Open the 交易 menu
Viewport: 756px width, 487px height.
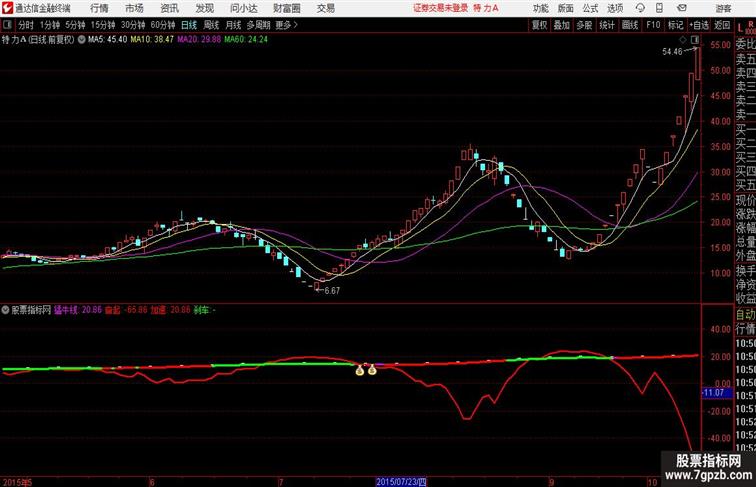(x=326, y=8)
